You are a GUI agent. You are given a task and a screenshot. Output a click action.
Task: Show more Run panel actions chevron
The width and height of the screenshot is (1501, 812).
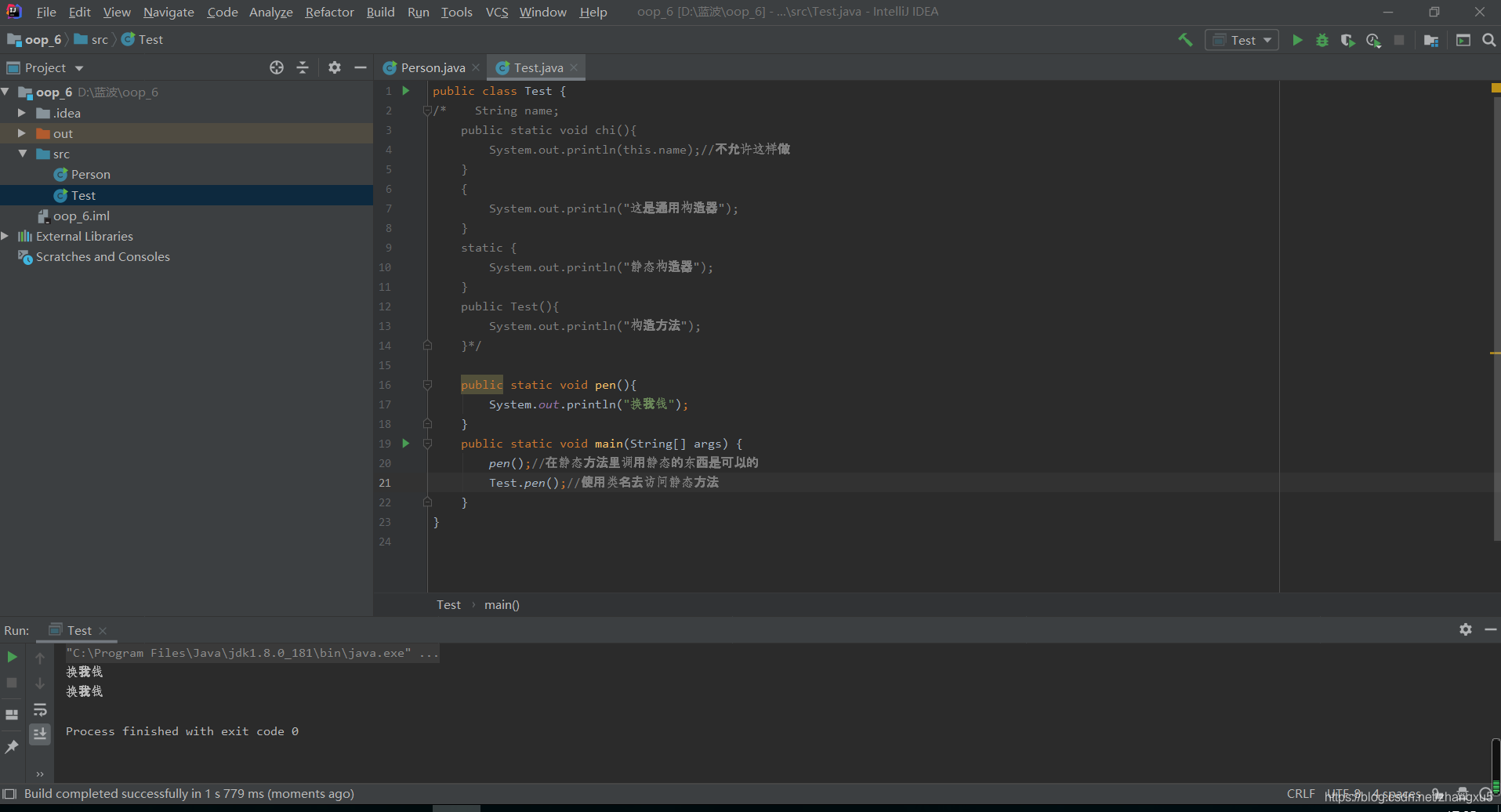click(x=40, y=774)
